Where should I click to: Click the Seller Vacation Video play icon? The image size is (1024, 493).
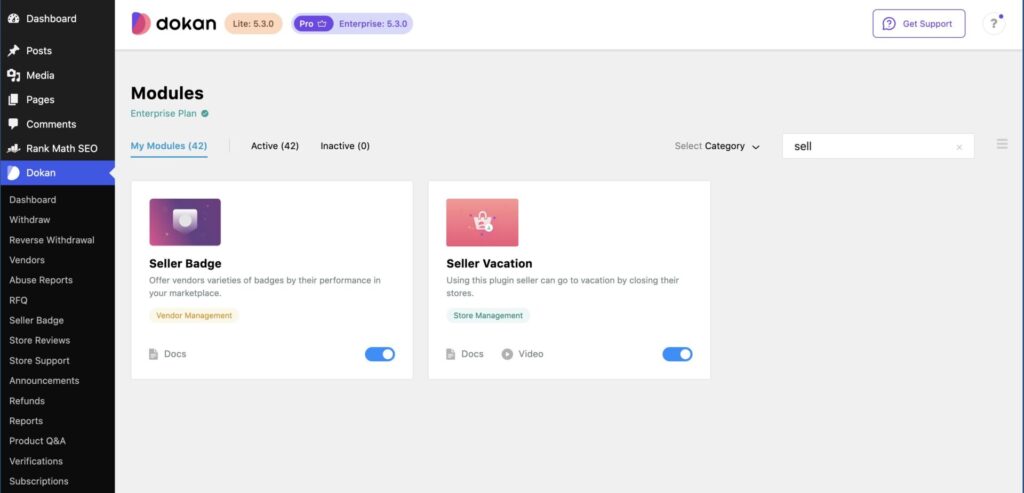point(507,354)
